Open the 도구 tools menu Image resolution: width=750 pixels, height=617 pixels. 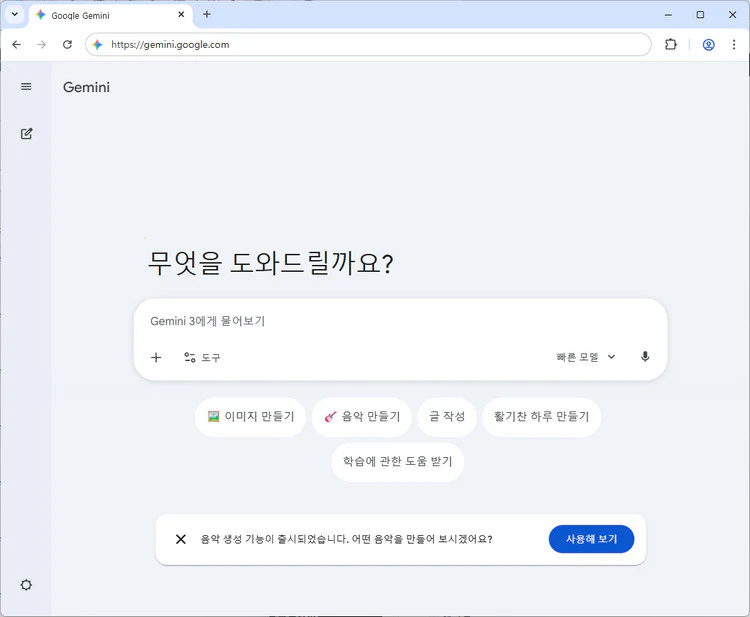point(202,357)
